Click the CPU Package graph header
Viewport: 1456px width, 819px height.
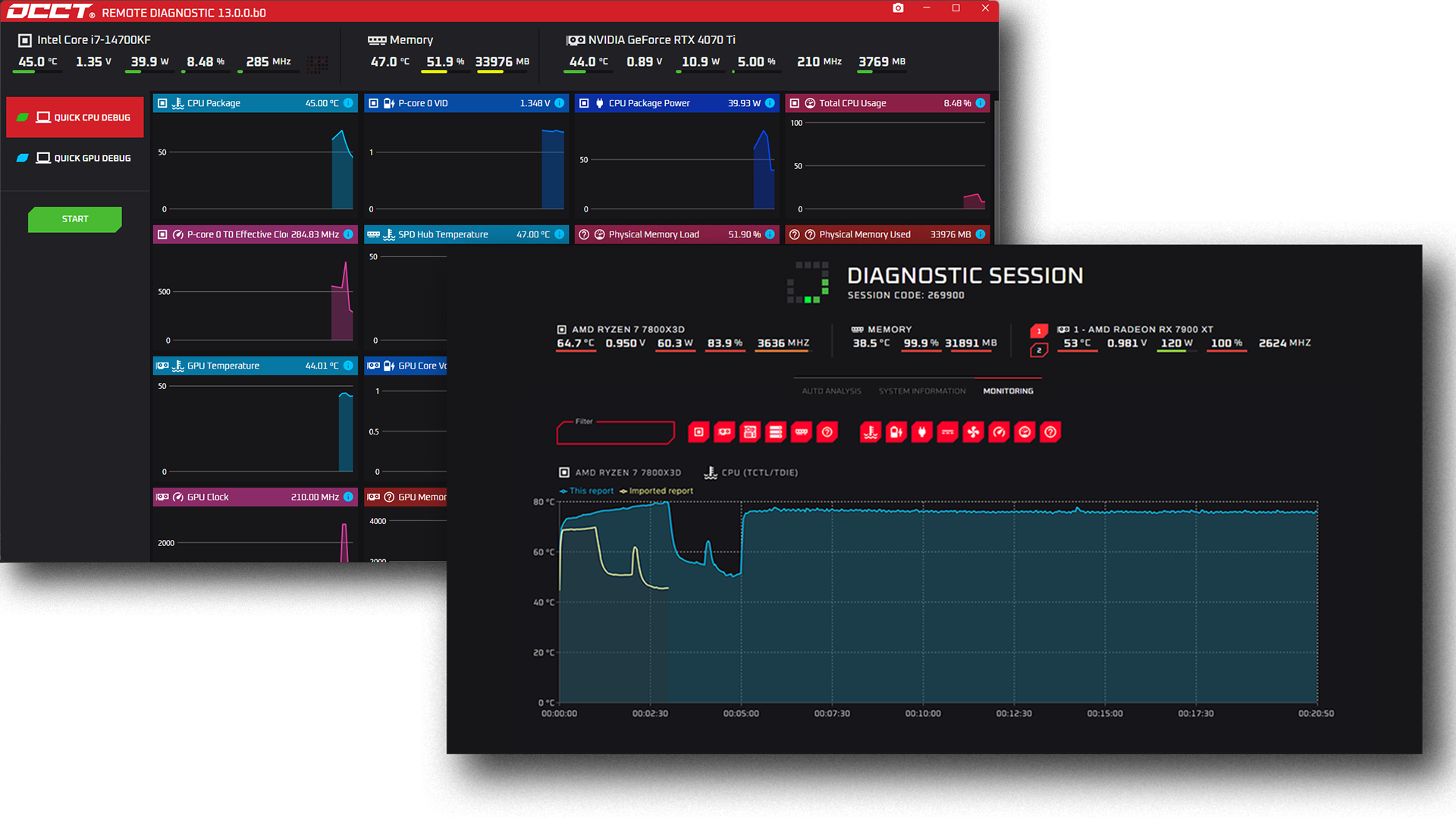coord(256,103)
